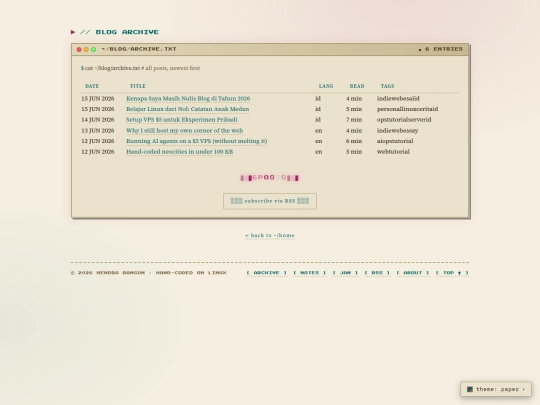540x405 pixels.
Task: Click the yellow dot in the terminal title bar
Action: click(x=86, y=50)
